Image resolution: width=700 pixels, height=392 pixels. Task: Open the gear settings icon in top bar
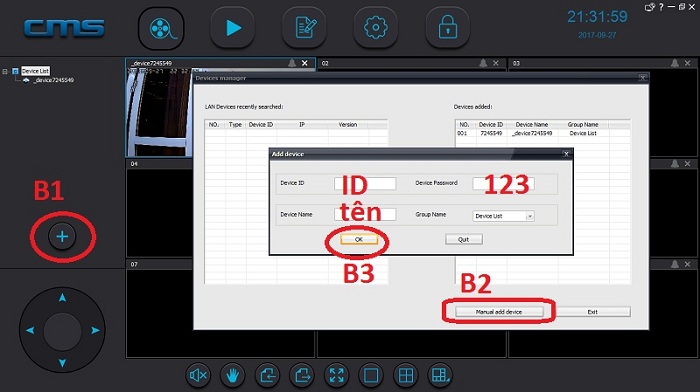point(376,28)
